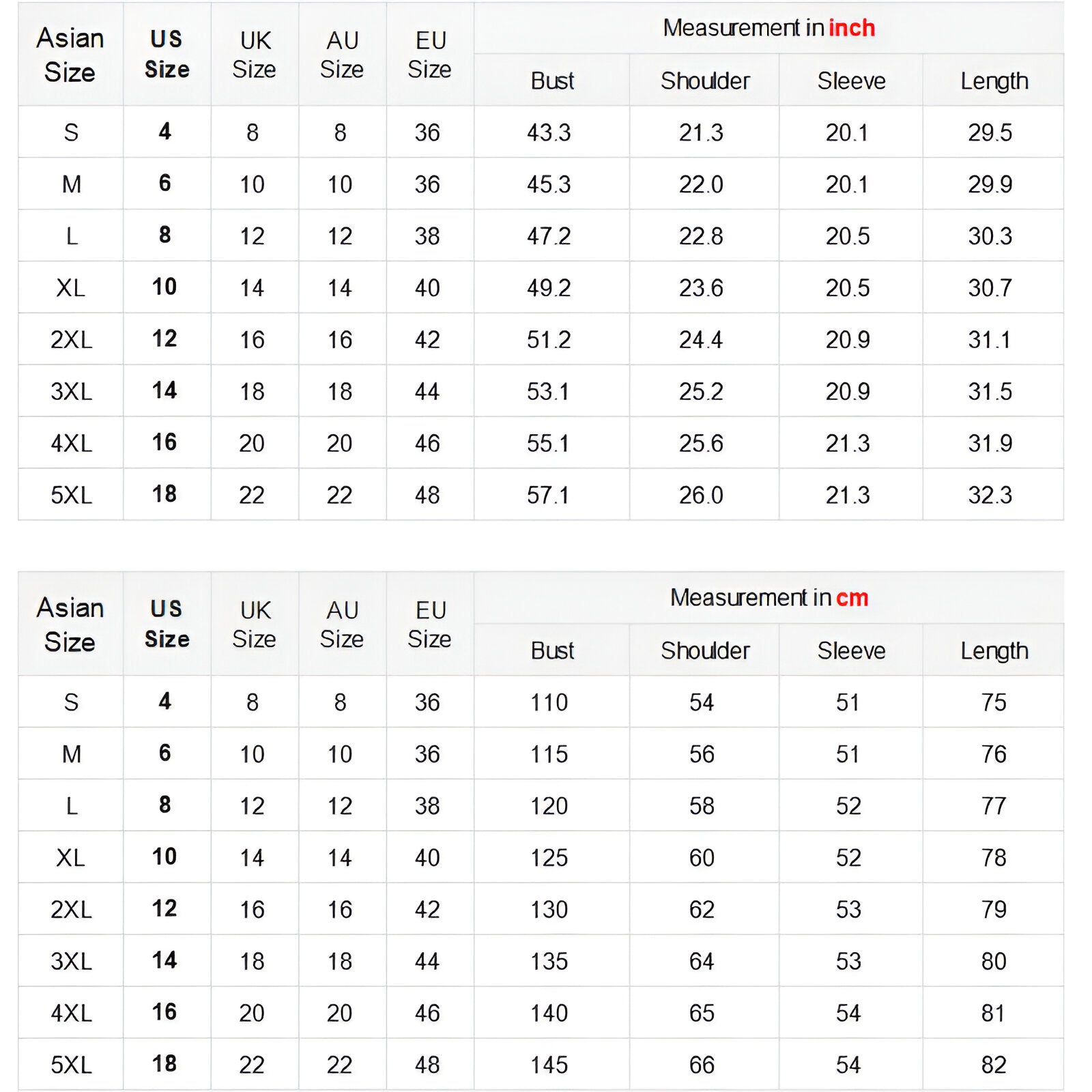Select the 25.6 shoulder cell for 4XL
The width and height of the screenshot is (1092, 1092).
point(701,444)
